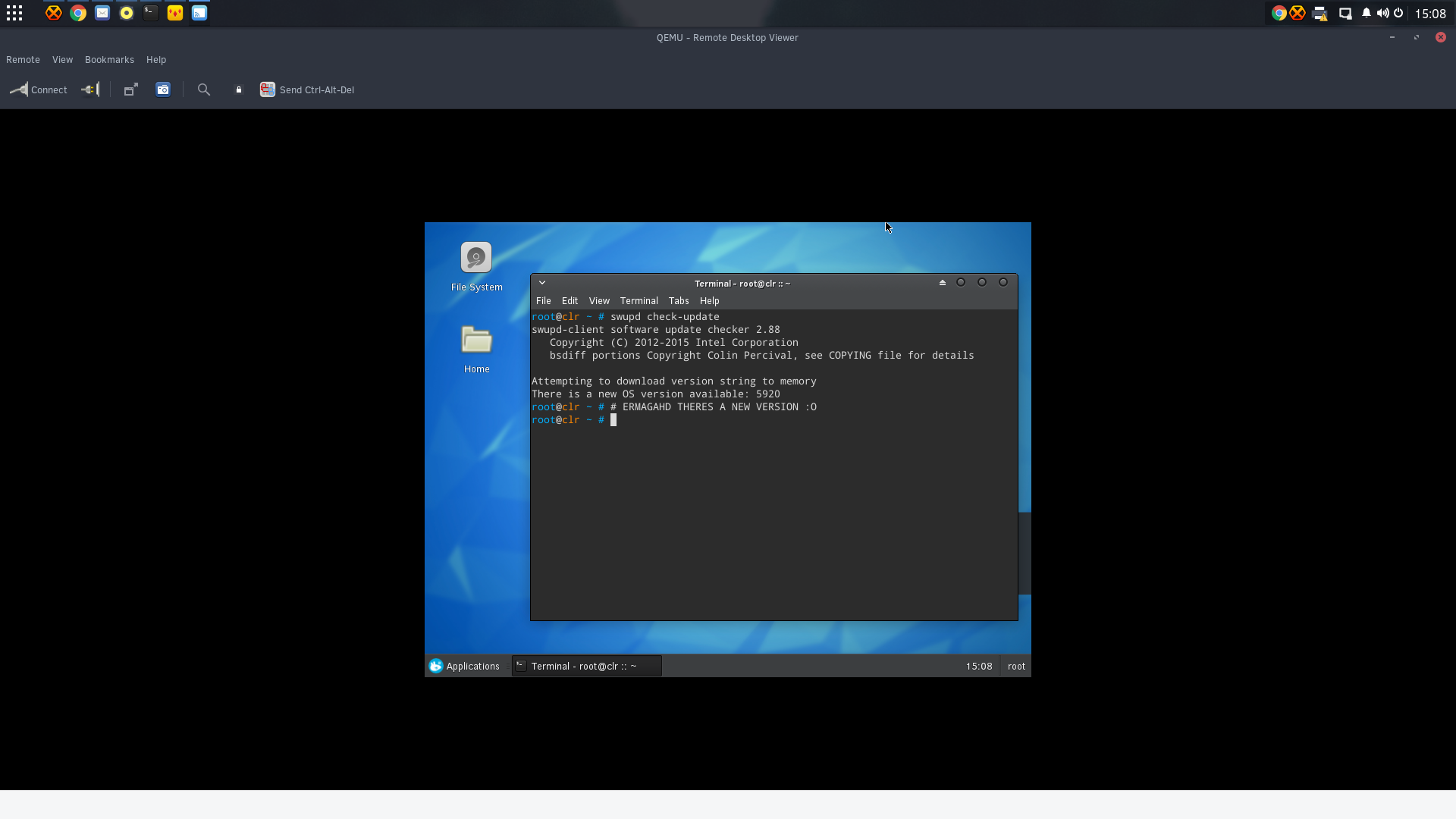The width and height of the screenshot is (1456, 819).
Task: Open the terminal Help menu
Action: [x=710, y=301]
